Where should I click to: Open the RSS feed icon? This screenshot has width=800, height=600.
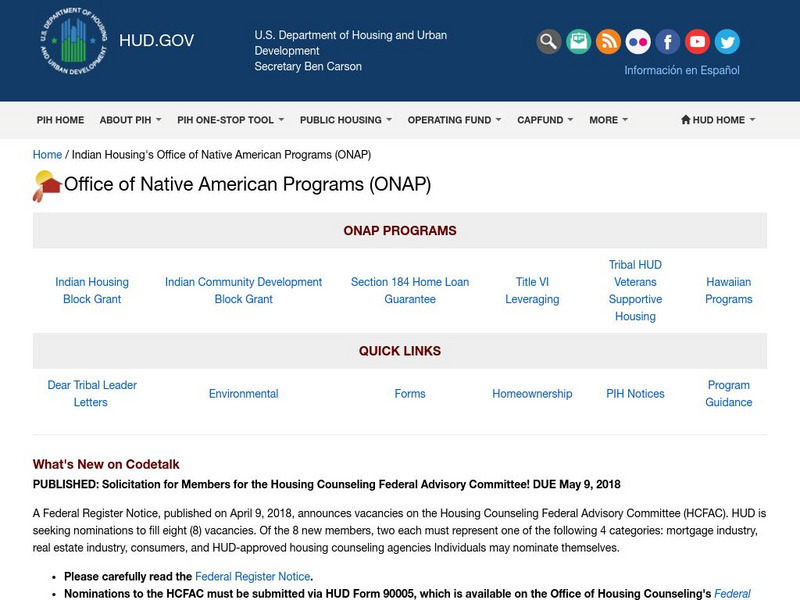[608, 41]
